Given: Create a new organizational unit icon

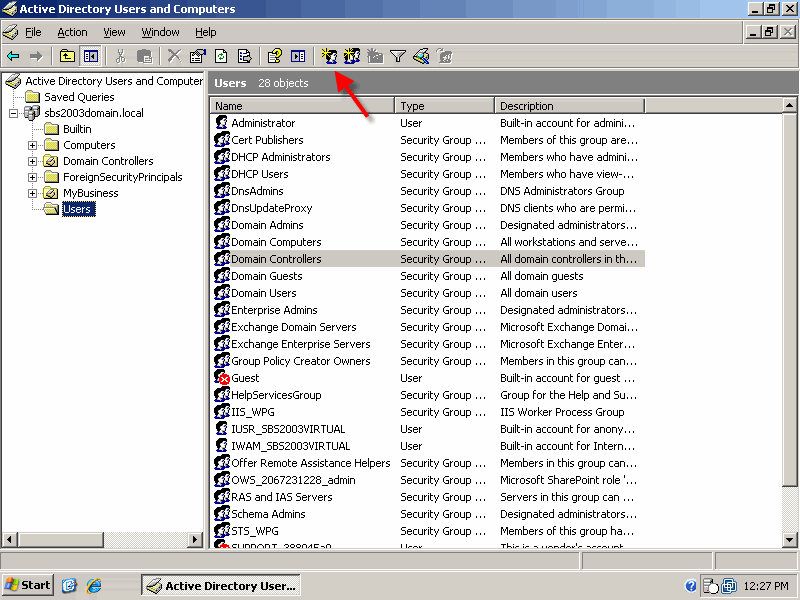Looking at the screenshot, I should click(x=375, y=56).
